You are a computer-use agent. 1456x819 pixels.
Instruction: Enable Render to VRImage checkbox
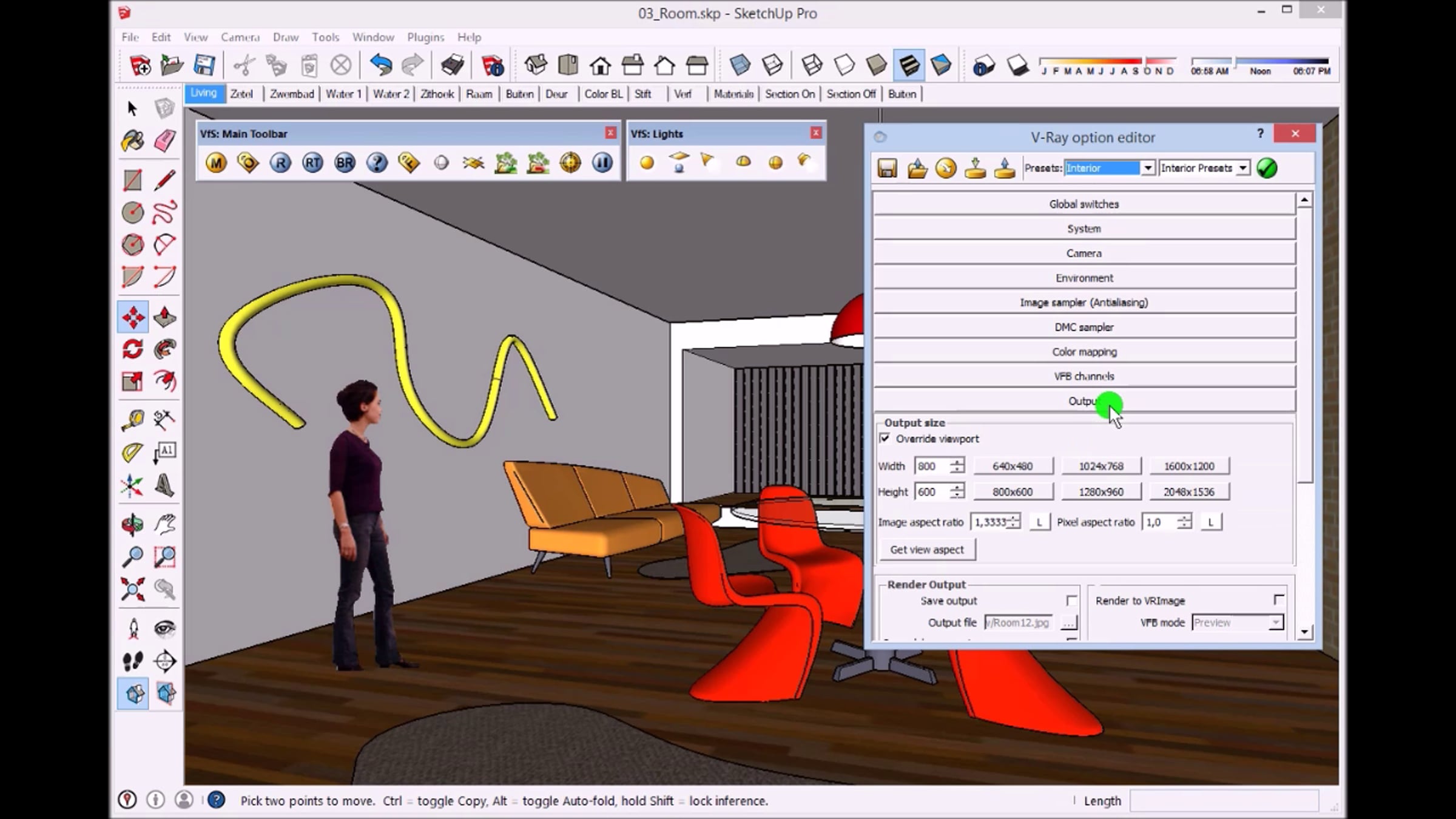click(1278, 600)
